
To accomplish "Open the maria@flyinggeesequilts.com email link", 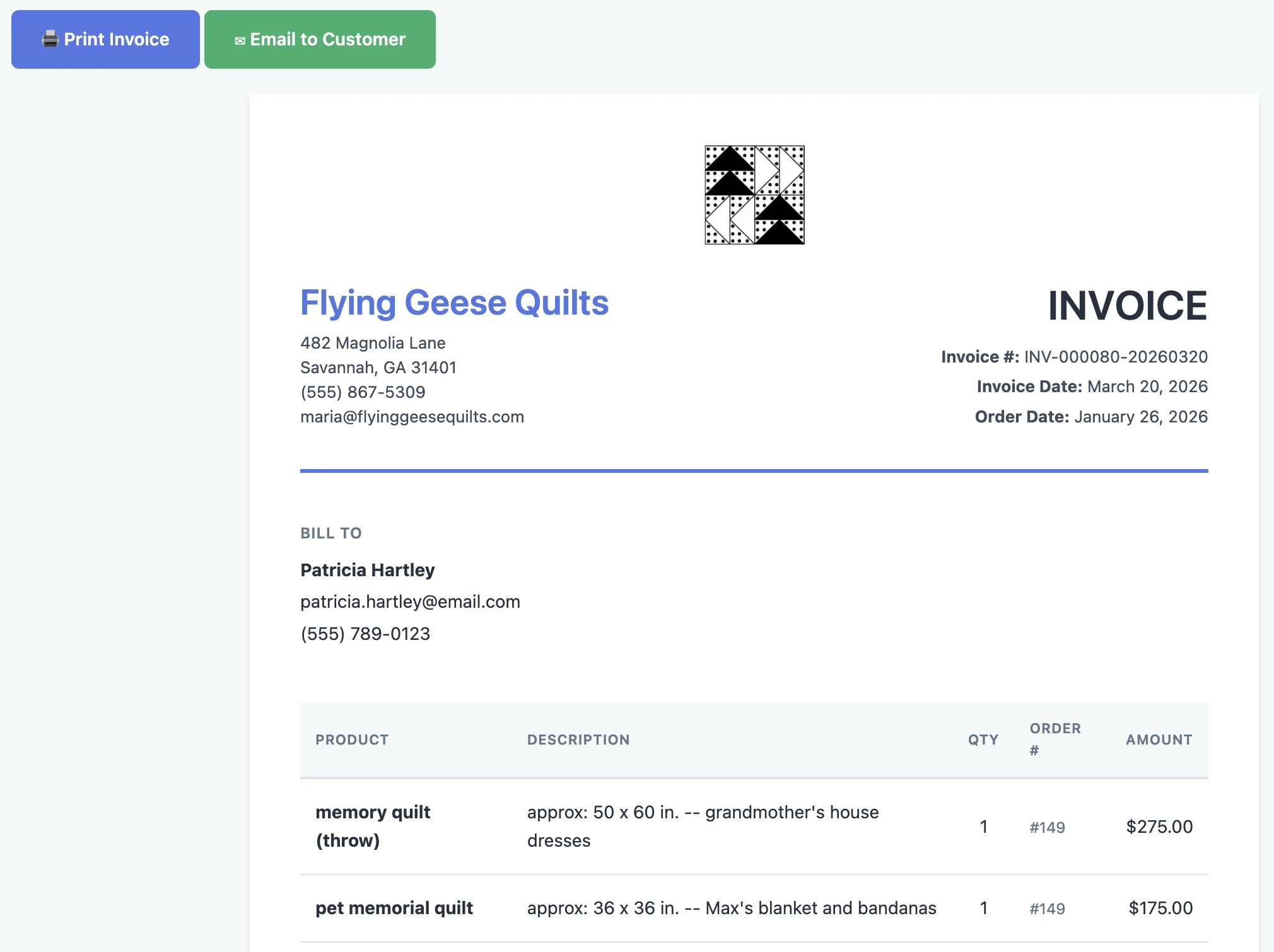I will (x=412, y=416).
